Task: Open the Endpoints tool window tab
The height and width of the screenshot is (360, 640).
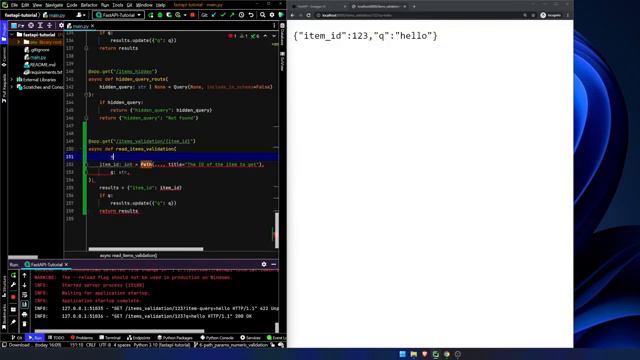Action: tap(139, 338)
